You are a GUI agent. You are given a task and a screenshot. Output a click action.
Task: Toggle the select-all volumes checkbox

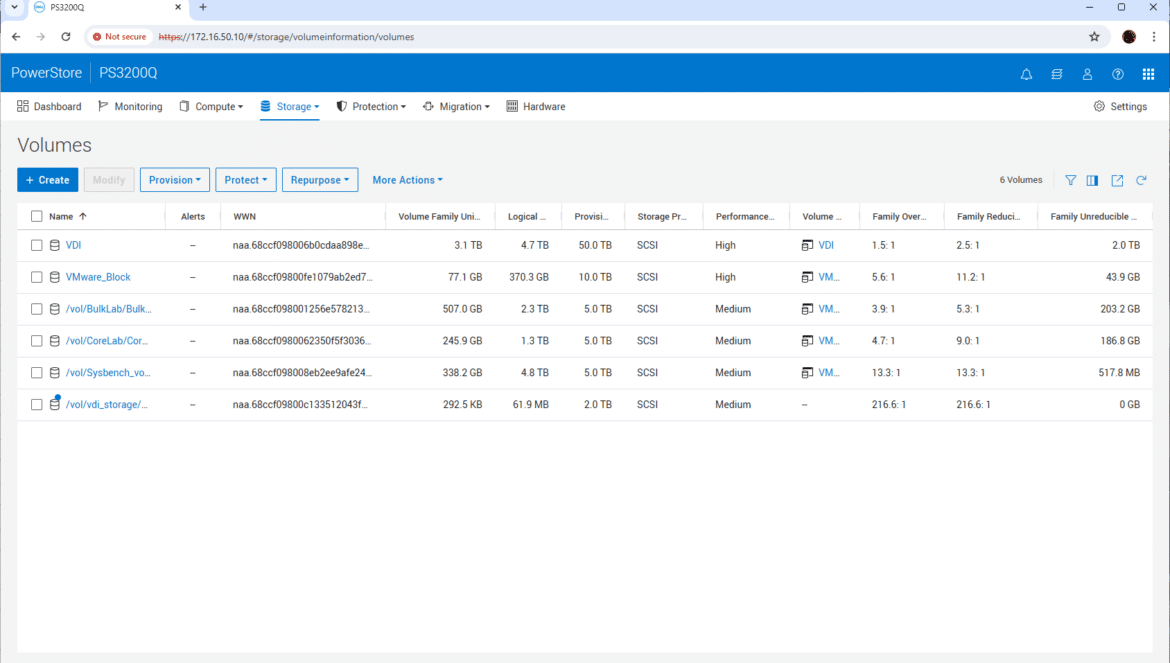tap(37, 216)
